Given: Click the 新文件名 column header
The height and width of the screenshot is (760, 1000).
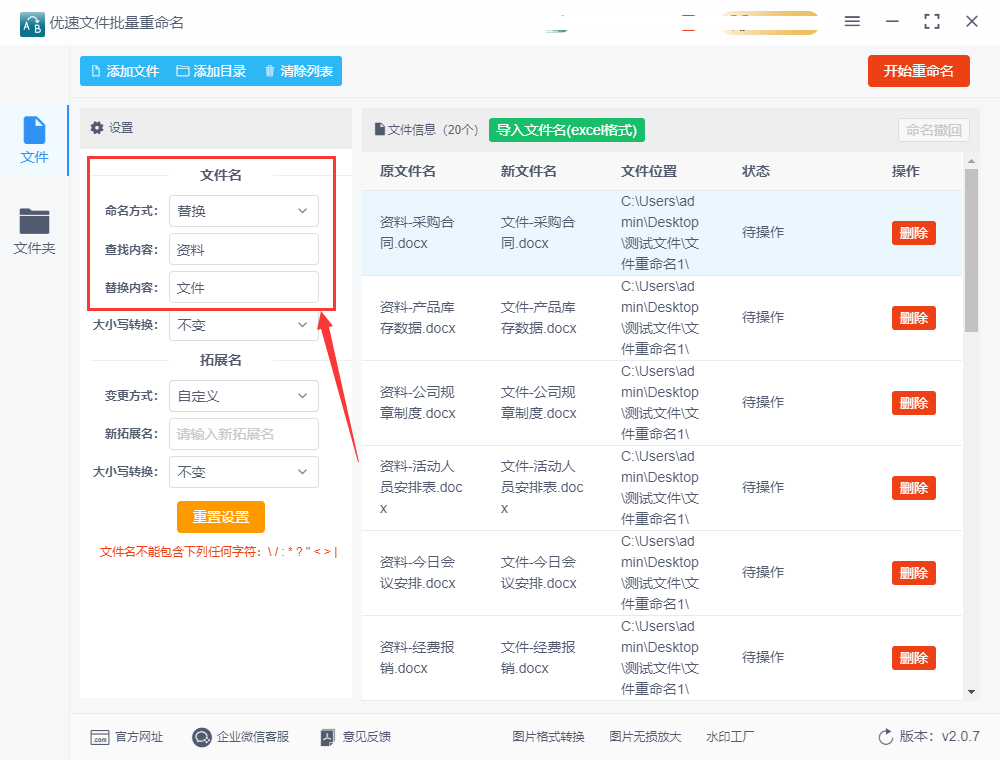Looking at the screenshot, I should click(529, 171).
